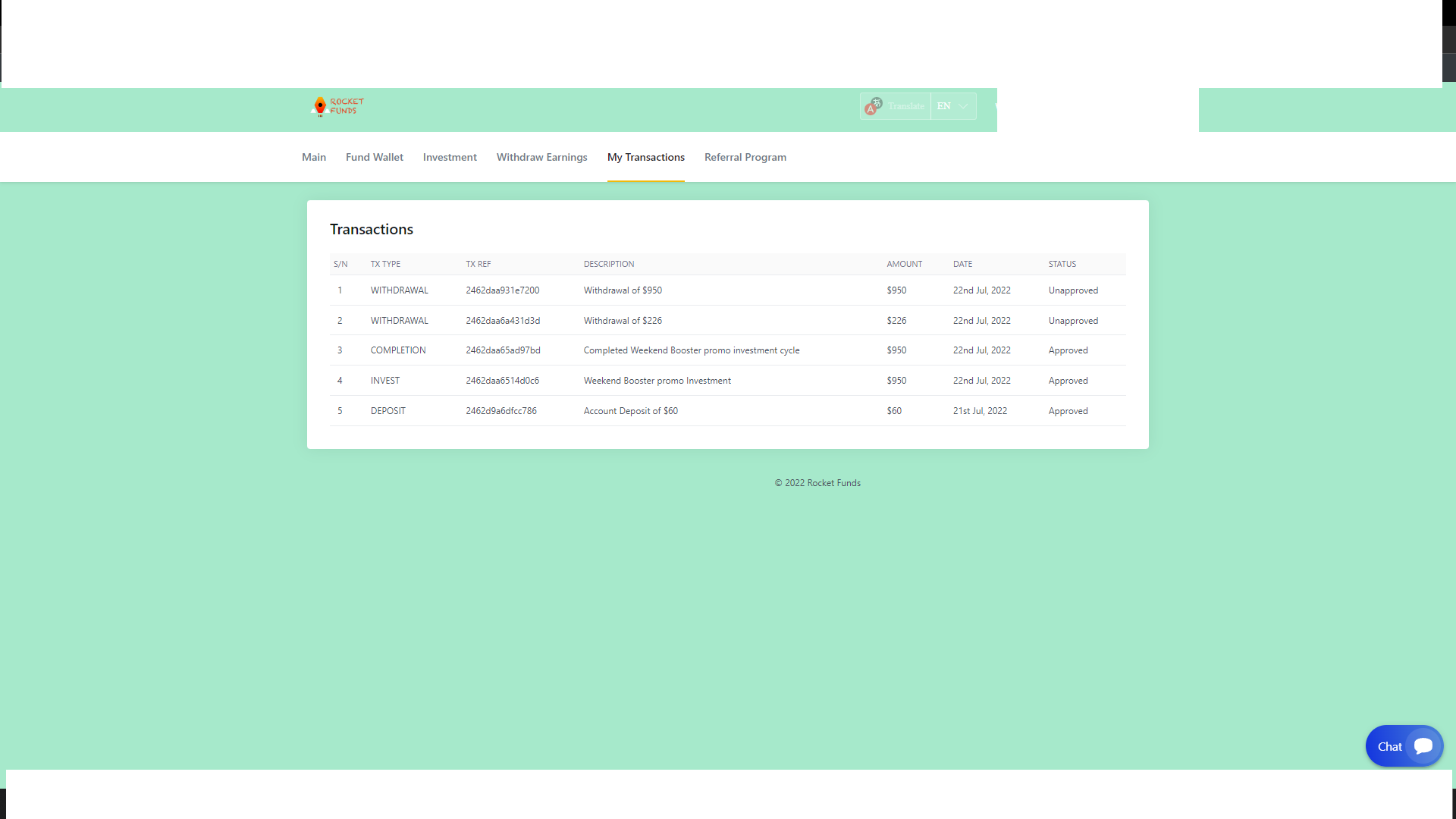The height and width of the screenshot is (819, 1456).
Task: Go to Fund Wallet tab
Action: pyautogui.click(x=375, y=157)
